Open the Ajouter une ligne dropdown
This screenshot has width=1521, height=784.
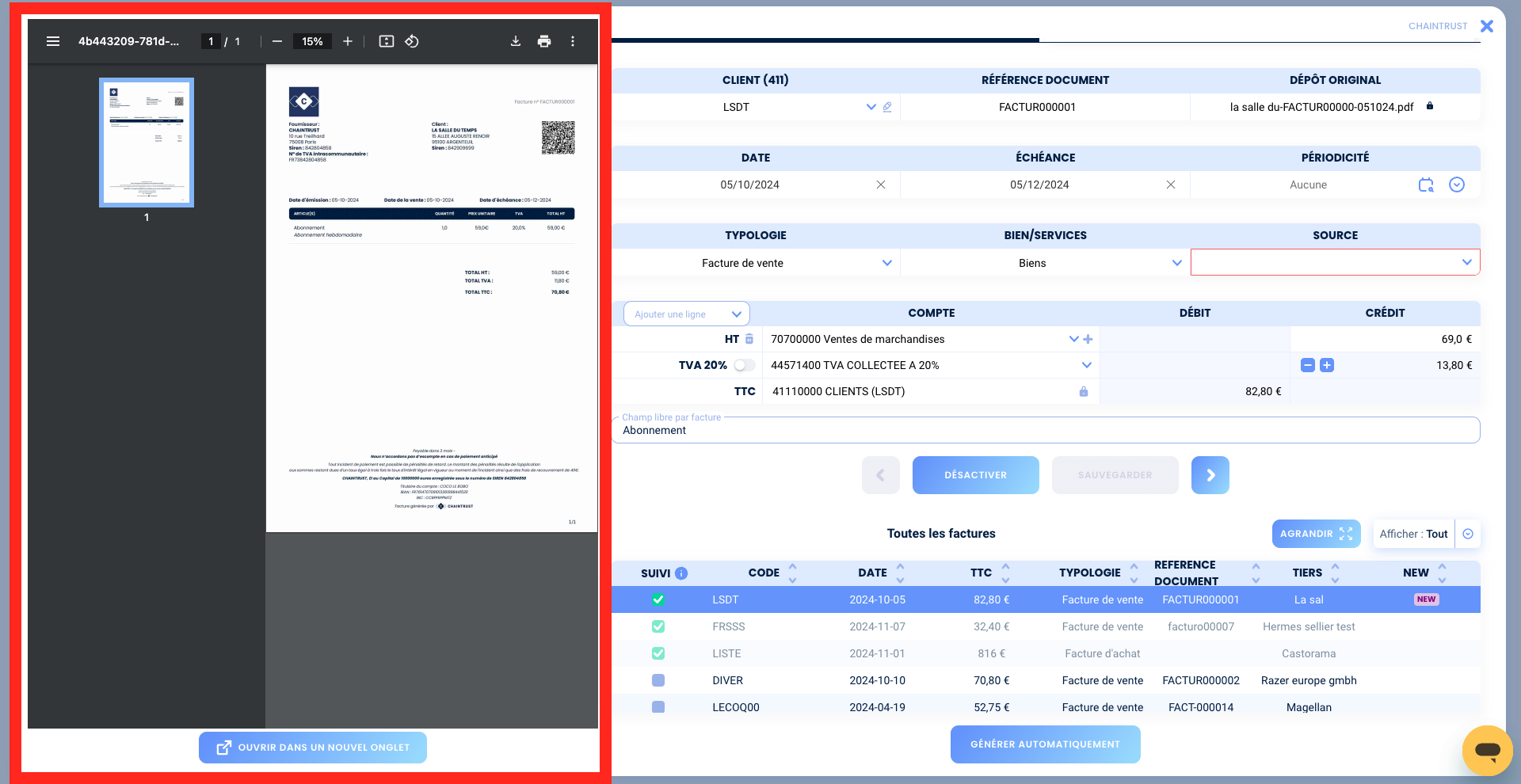(687, 314)
